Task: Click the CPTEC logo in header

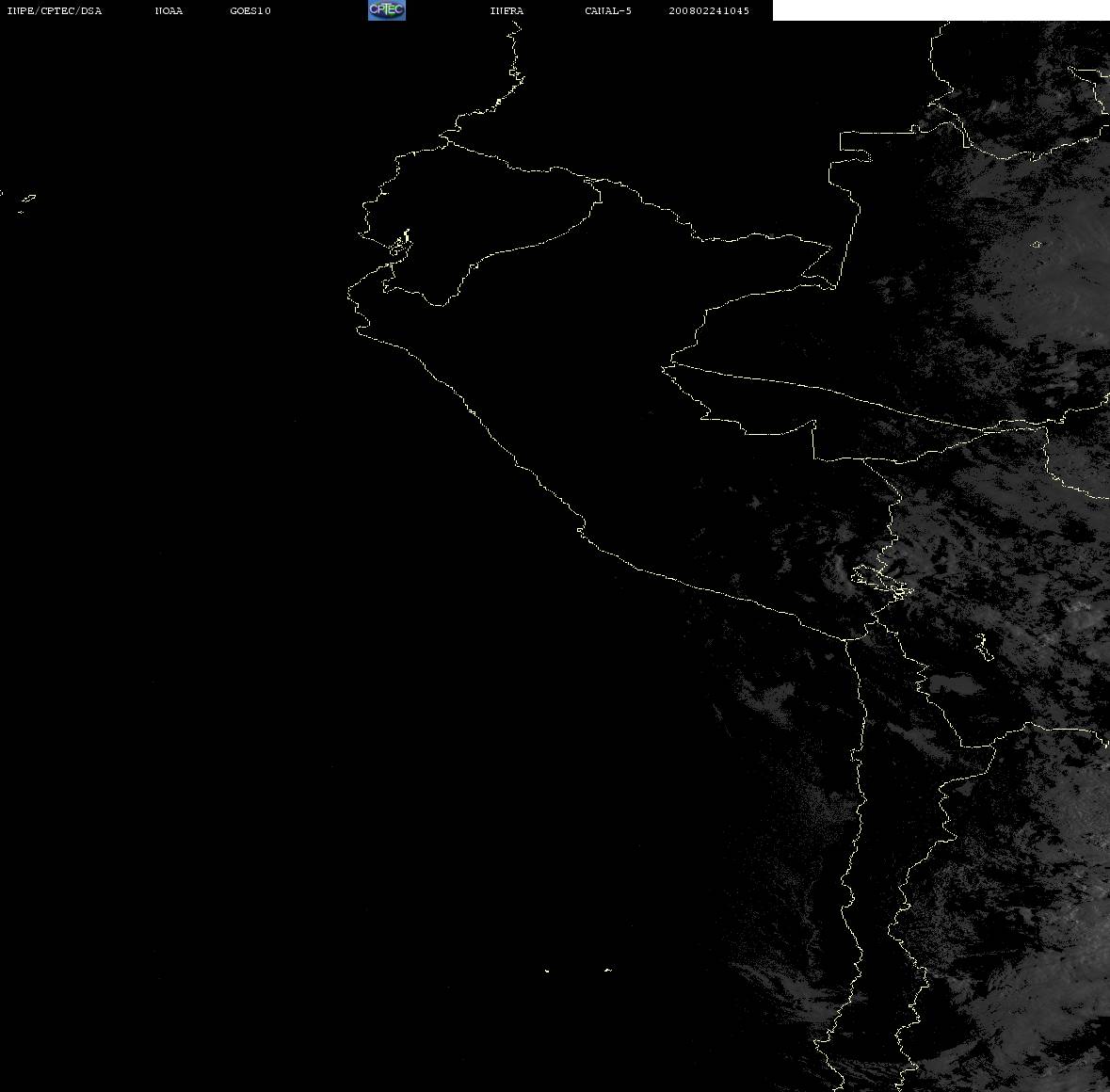Action: [x=387, y=10]
